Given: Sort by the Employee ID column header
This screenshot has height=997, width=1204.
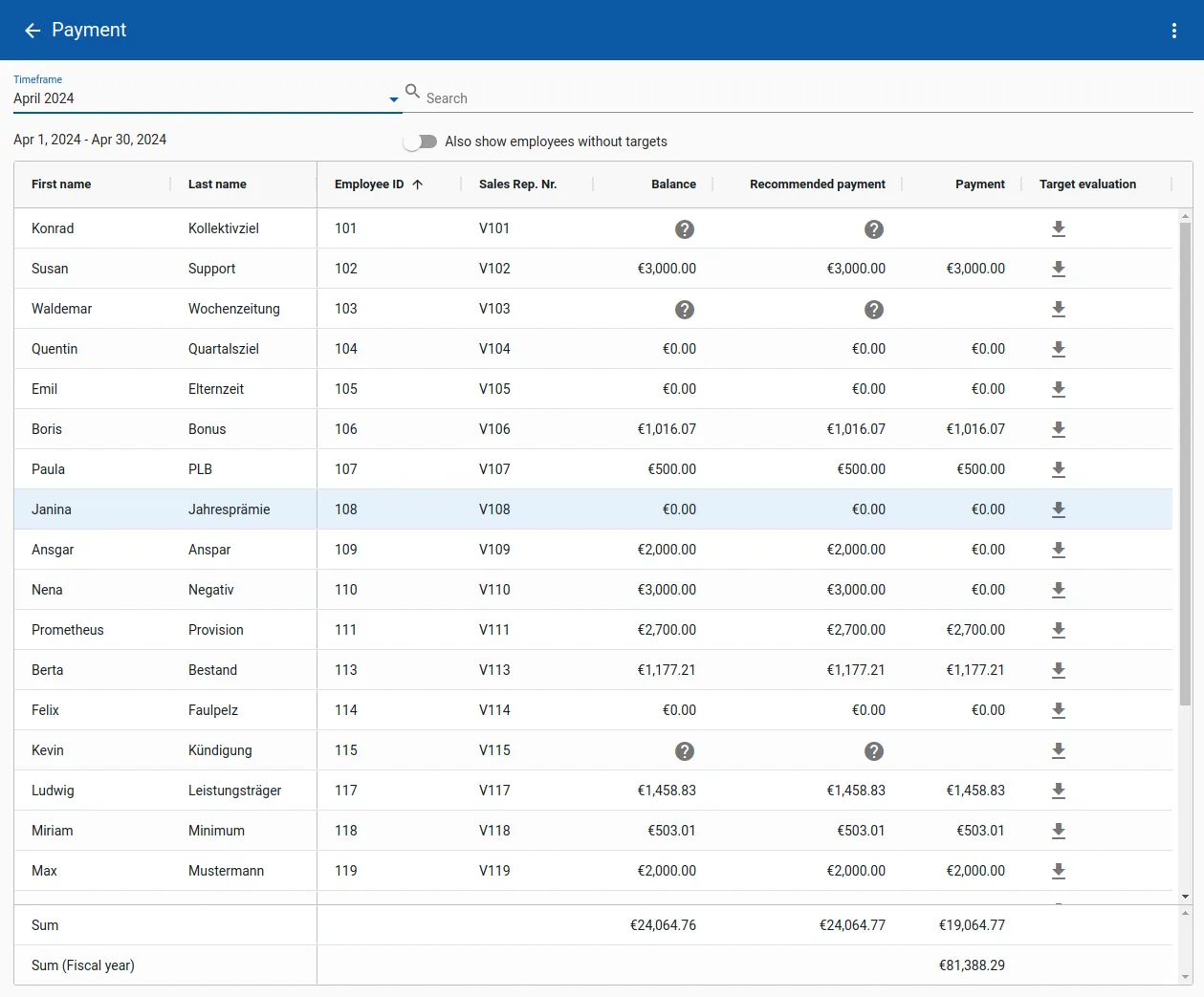Looking at the screenshot, I should (x=369, y=184).
